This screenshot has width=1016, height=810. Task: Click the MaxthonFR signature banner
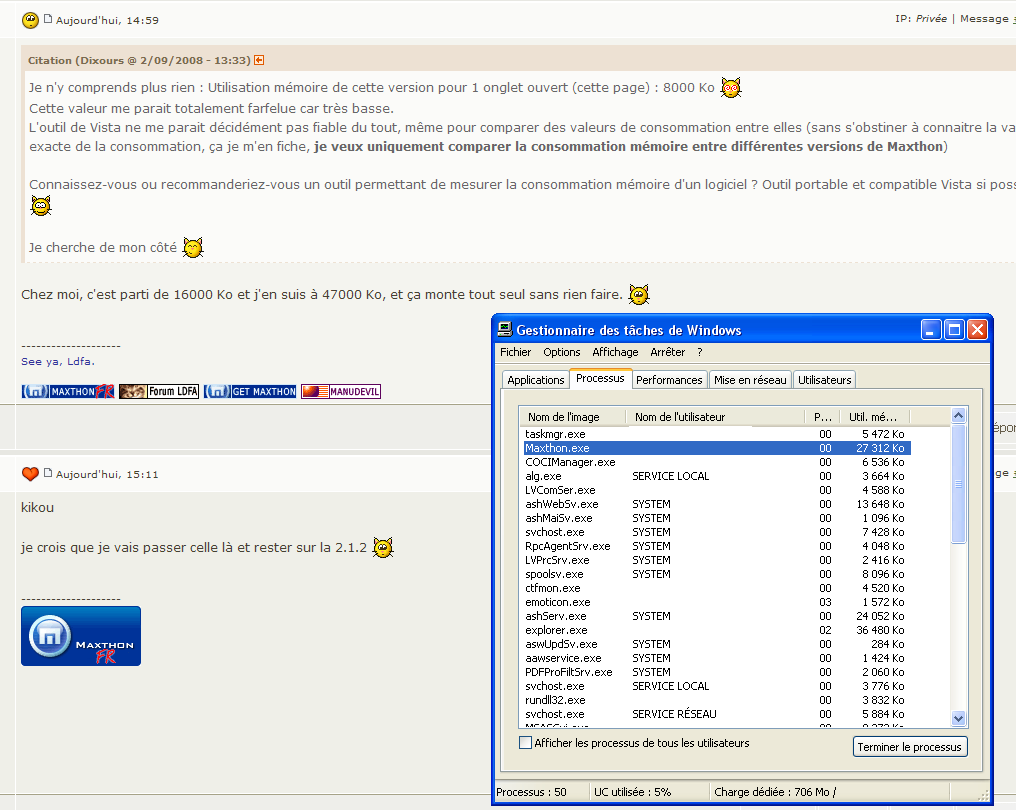(x=68, y=391)
